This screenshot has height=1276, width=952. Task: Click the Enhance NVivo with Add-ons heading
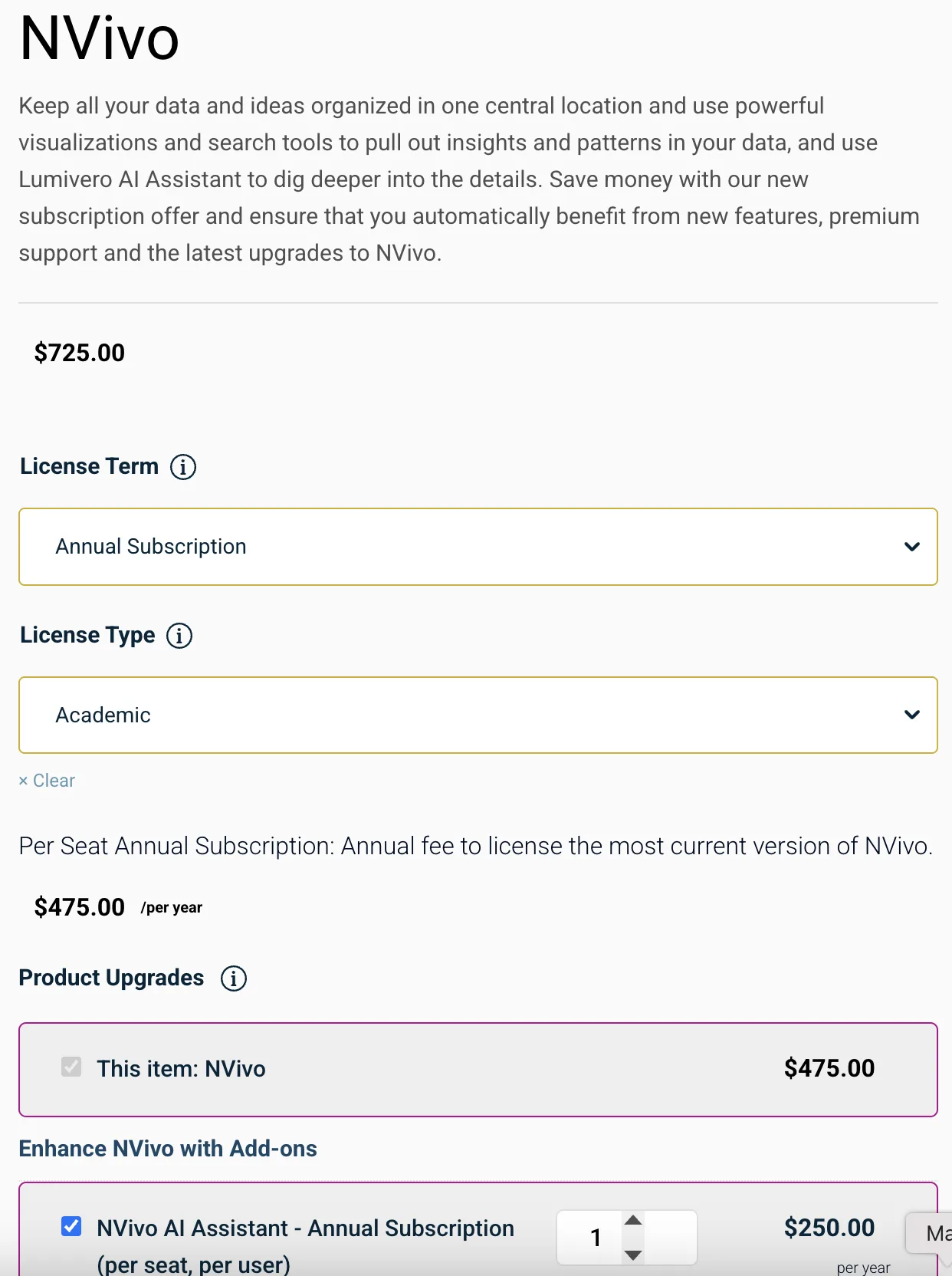click(x=168, y=1149)
